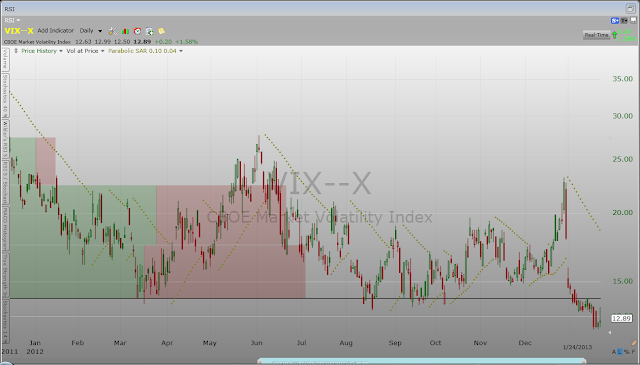
Task: Click the green +1.58% change value in header
Action: pyautogui.click(x=187, y=42)
